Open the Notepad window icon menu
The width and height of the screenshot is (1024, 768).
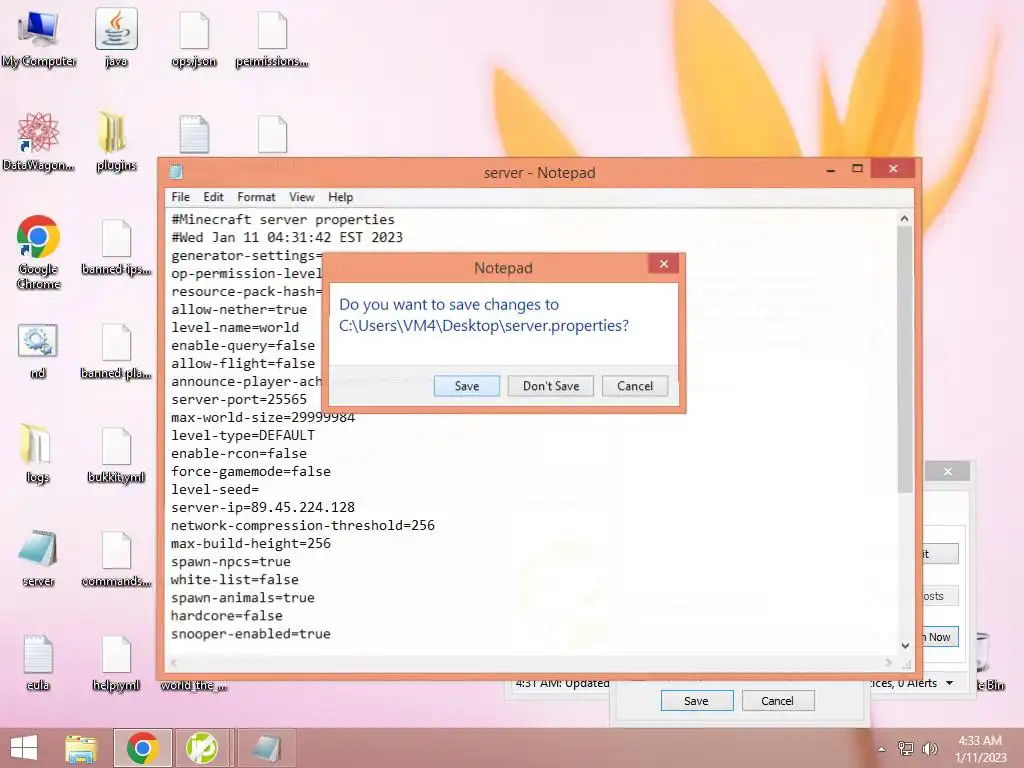[x=175, y=172]
